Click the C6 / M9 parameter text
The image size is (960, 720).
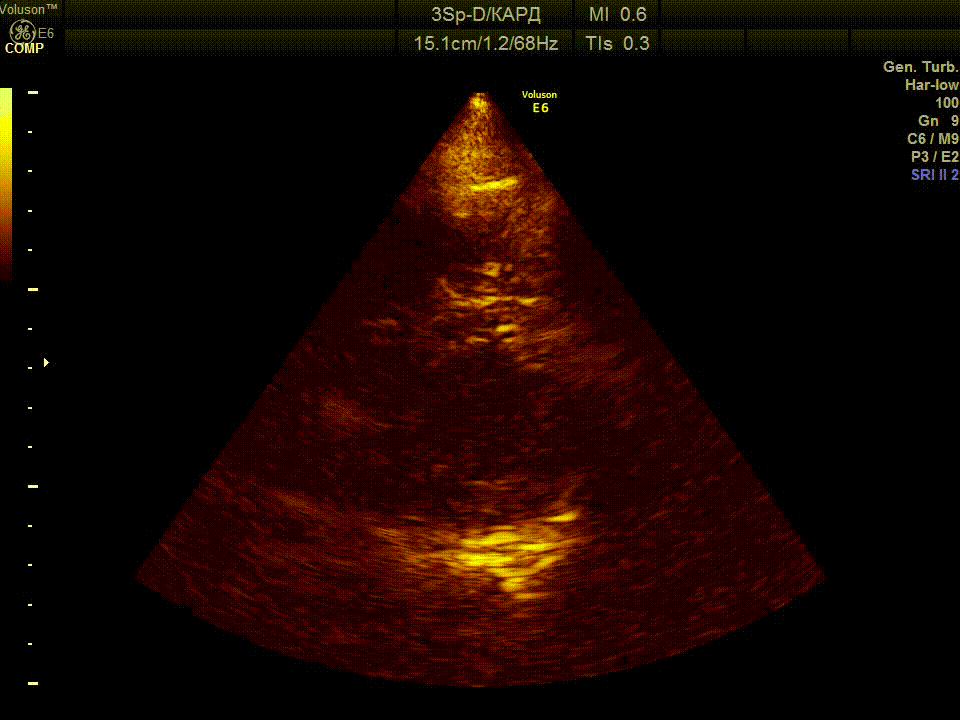click(932, 139)
